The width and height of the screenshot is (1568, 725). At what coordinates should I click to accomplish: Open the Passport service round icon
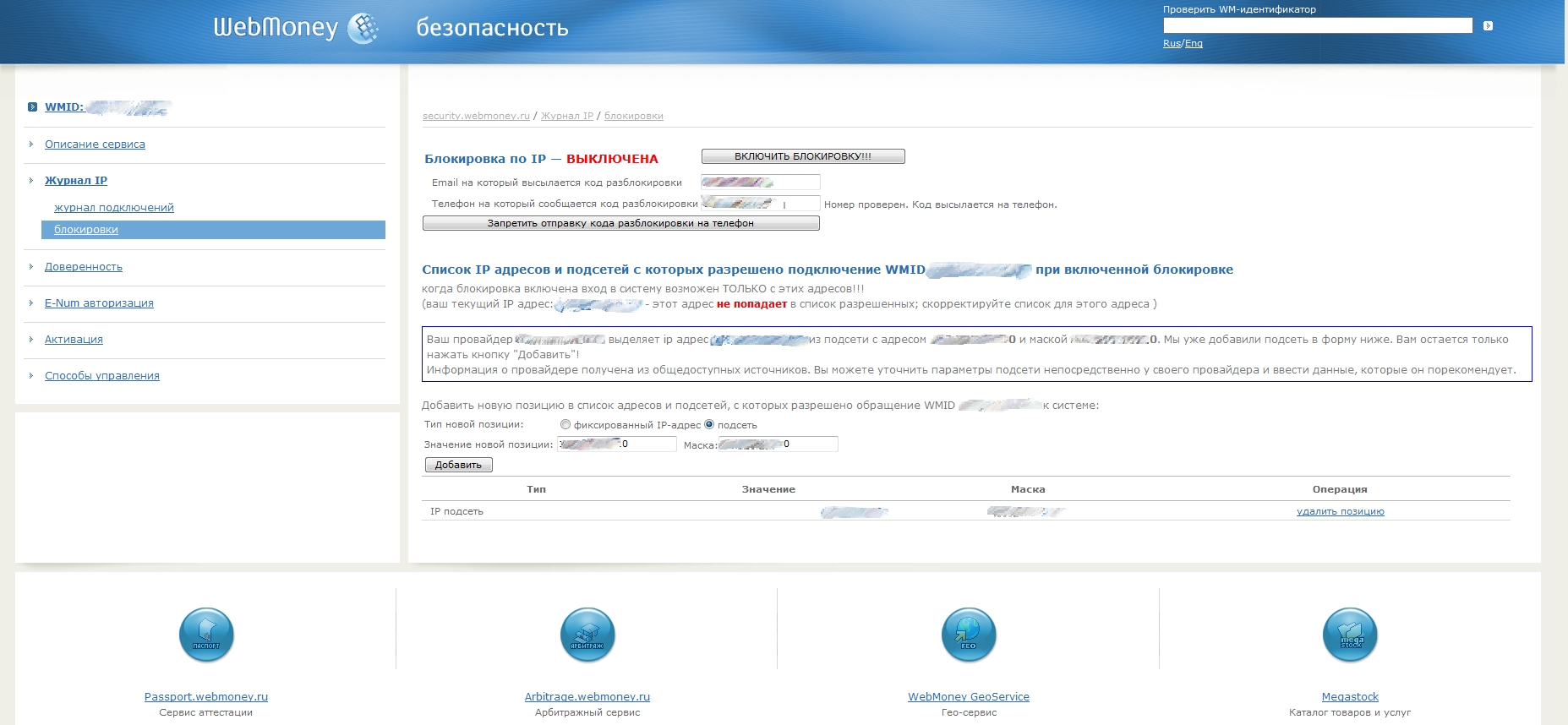pos(206,635)
